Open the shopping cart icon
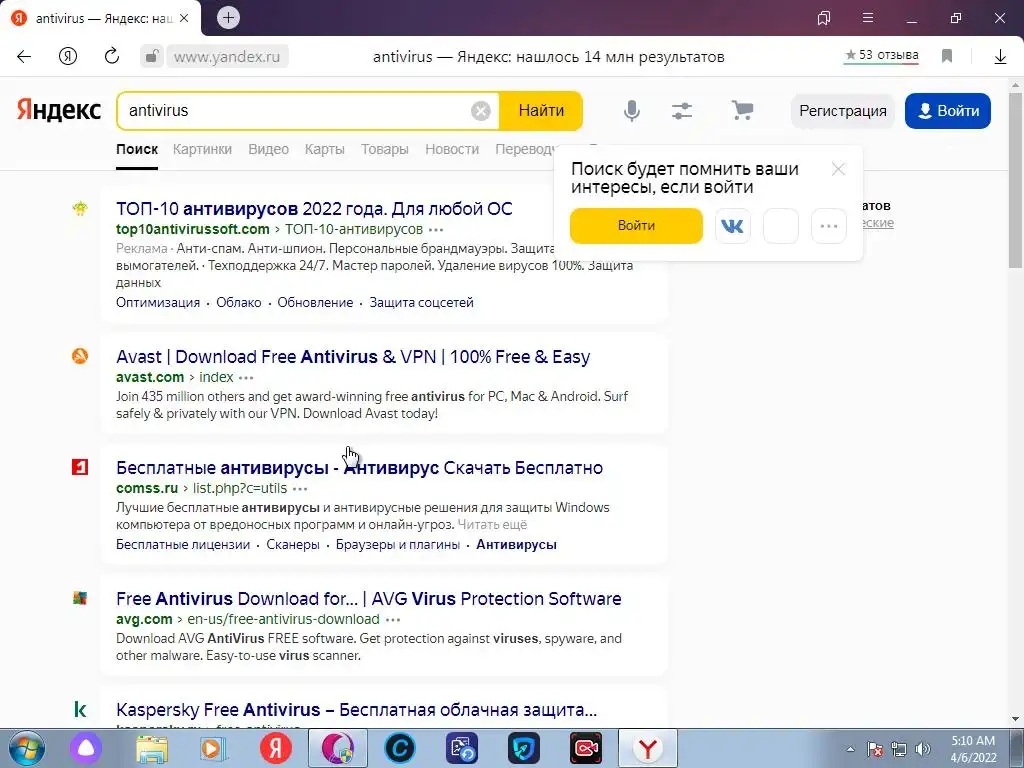The image size is (1024, 768). click(742, 110)
